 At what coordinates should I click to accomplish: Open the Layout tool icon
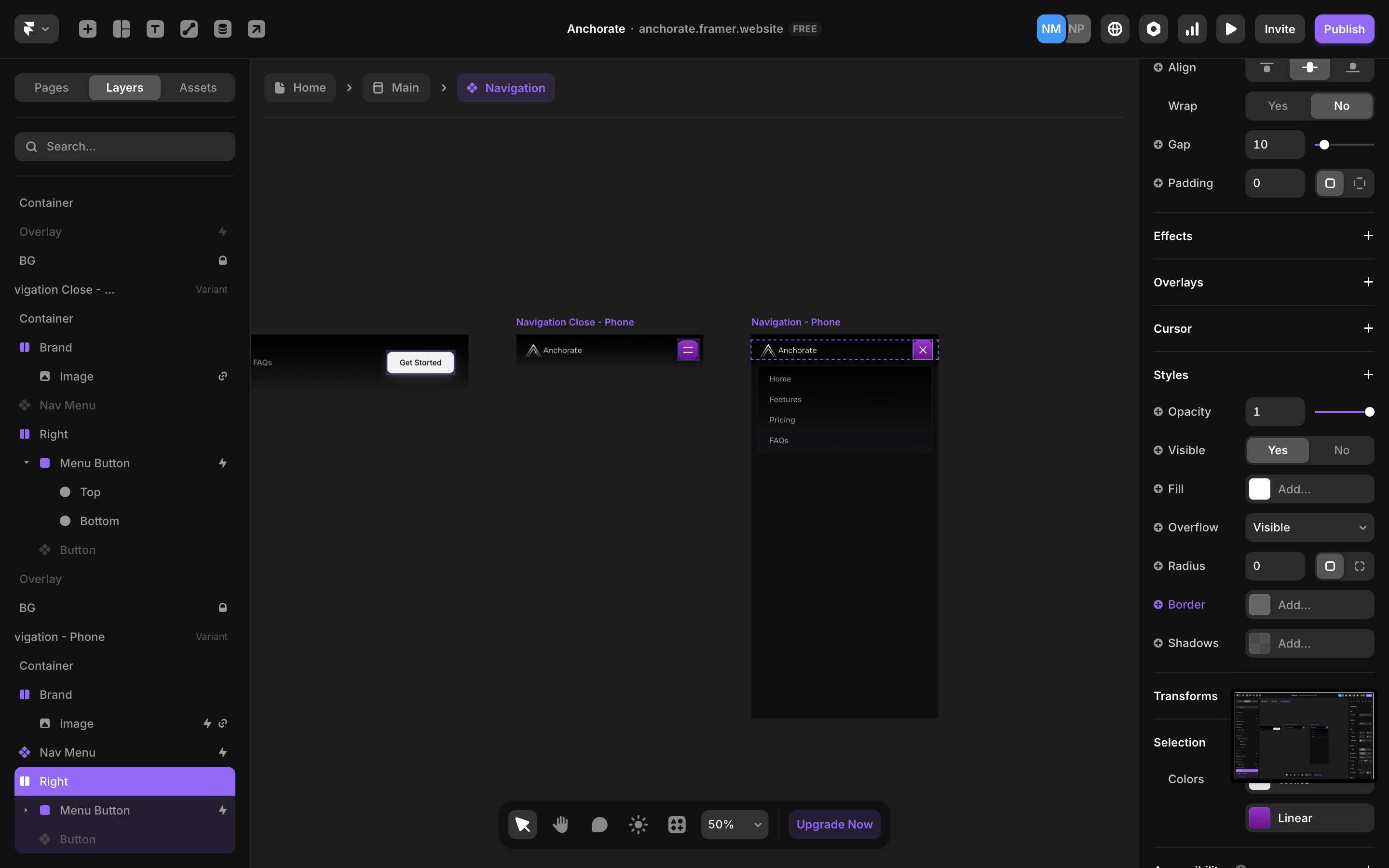pyautogui.click(x=121, y=29)
